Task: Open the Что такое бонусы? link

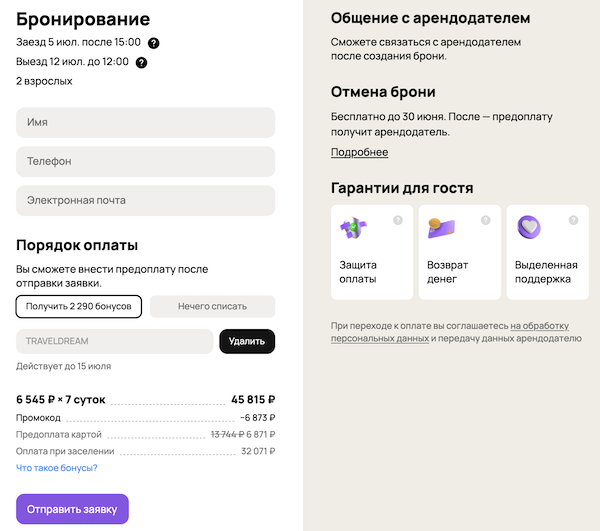Action: pyautogui.click(x=57, y=468)
